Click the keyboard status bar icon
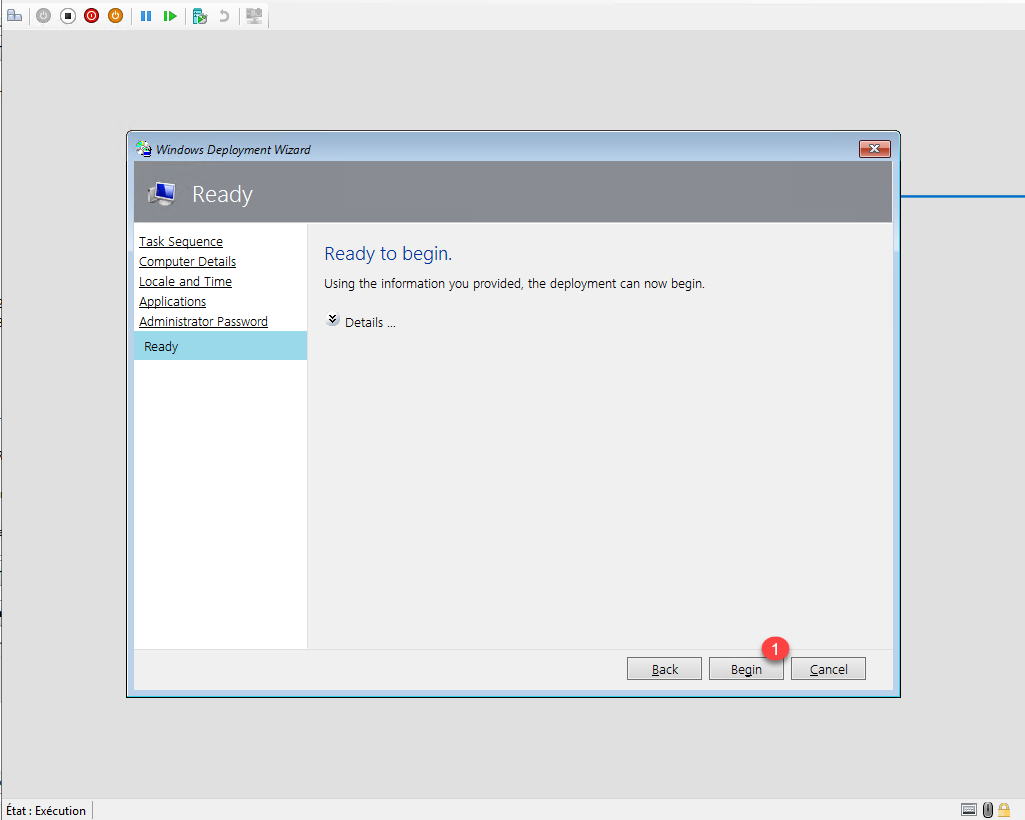Screen dimensions: 1025x820 tap(968, 809)
